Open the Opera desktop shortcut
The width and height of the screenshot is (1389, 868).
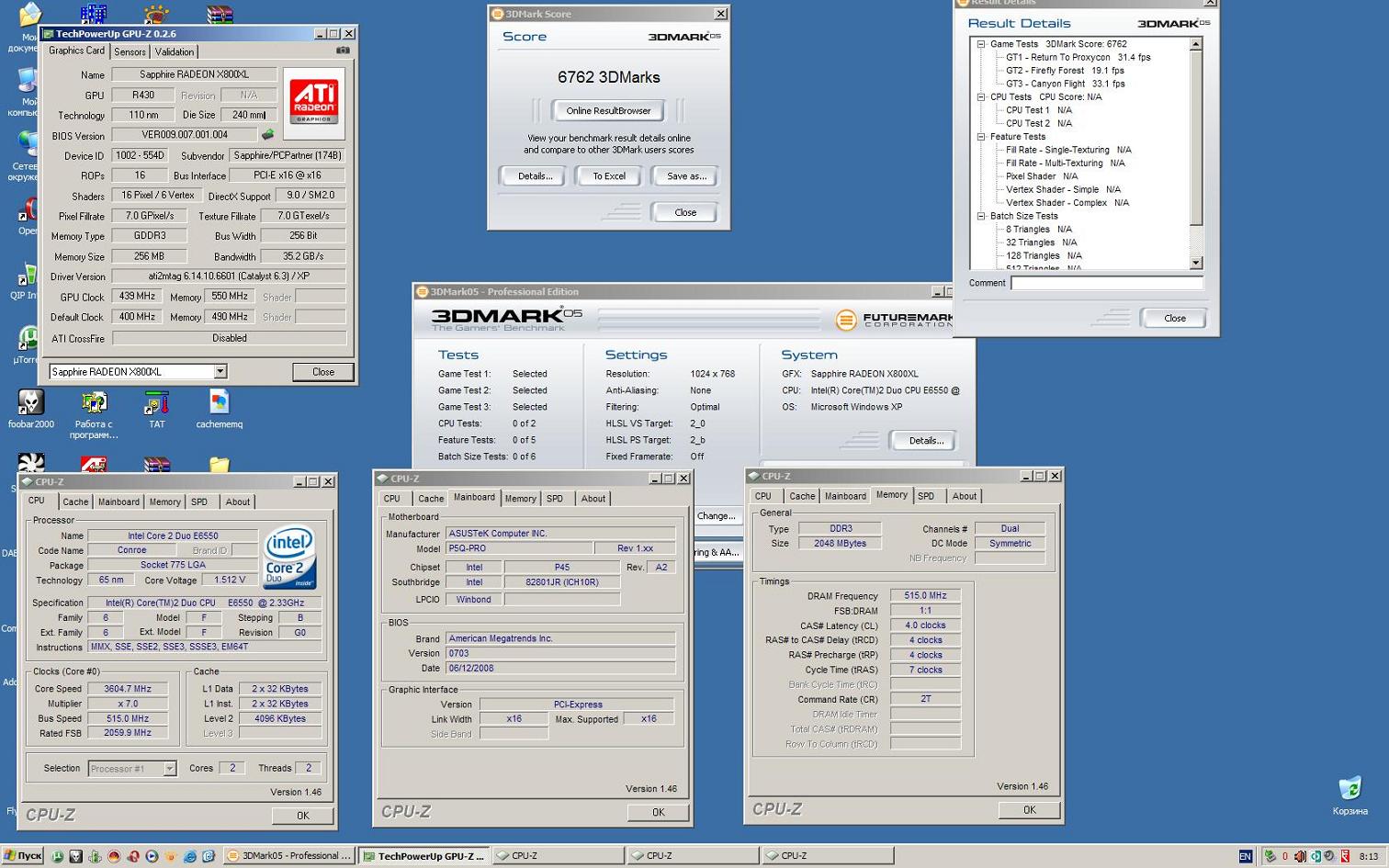(x=29, y=217)
